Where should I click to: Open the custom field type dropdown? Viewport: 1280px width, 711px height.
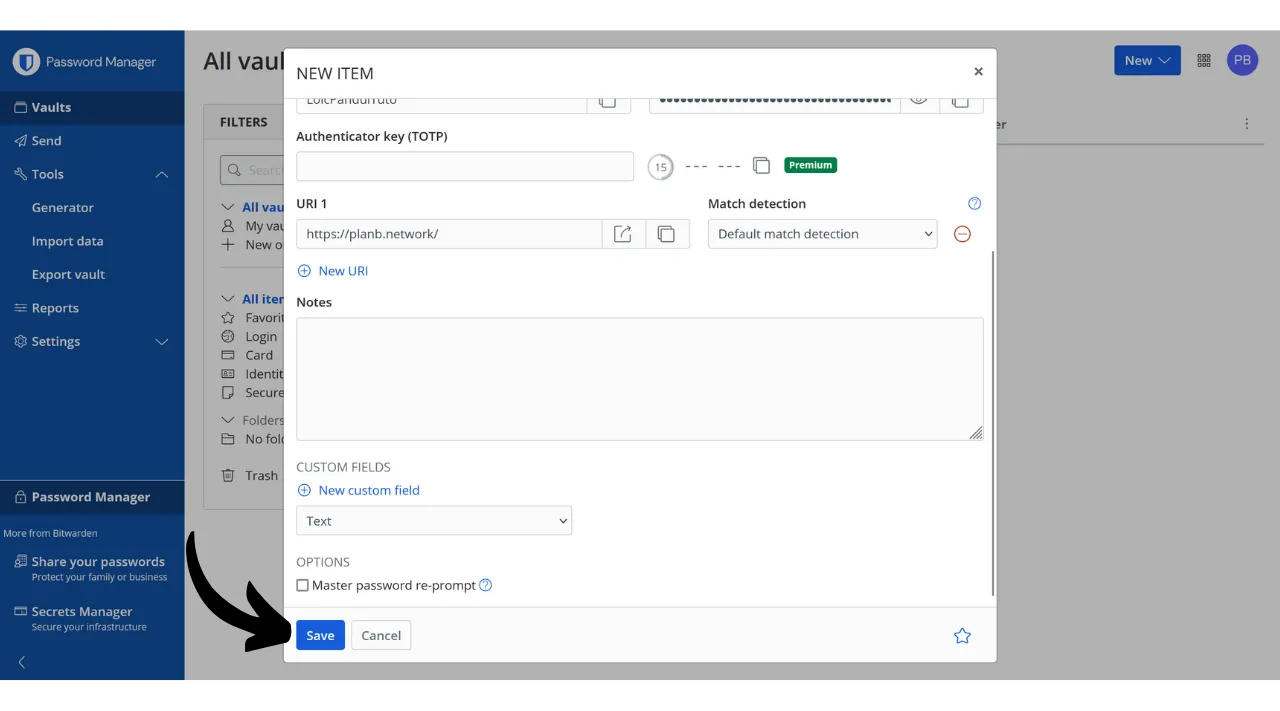click(434, 521)
